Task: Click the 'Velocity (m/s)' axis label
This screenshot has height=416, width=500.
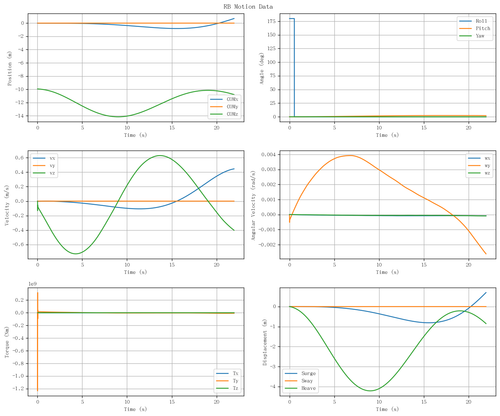Action: coord(7,205)
